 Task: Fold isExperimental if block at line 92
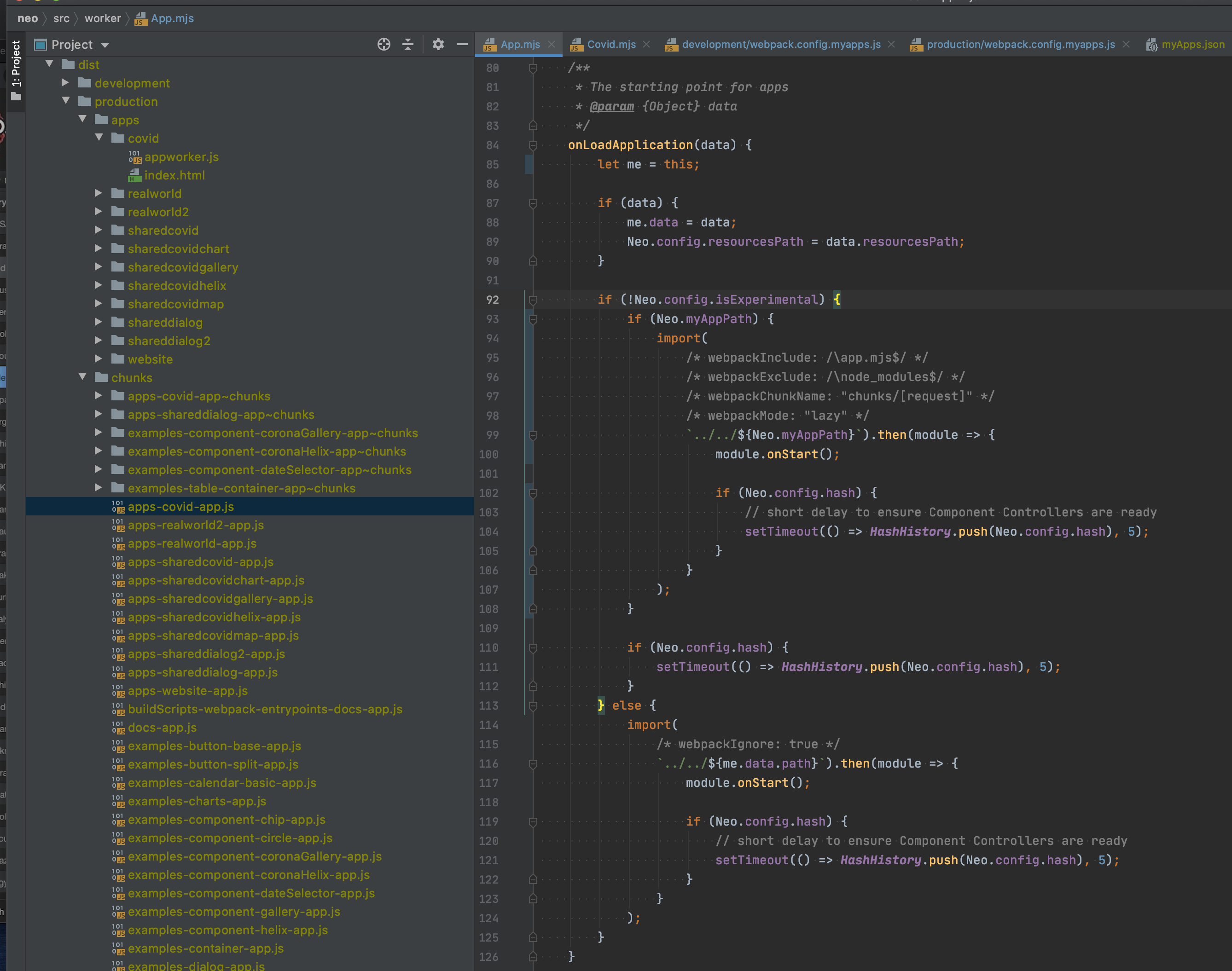(x=533, y=300)
